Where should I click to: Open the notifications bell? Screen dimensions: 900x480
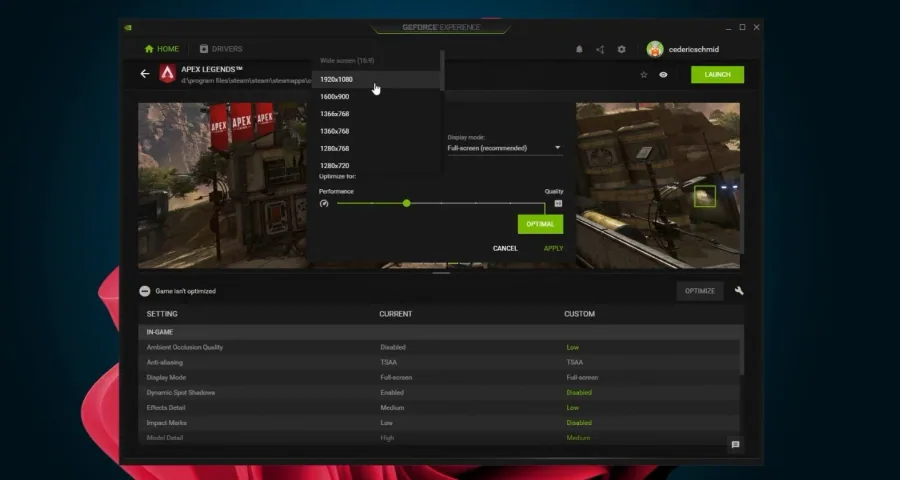tap(579, 49)
